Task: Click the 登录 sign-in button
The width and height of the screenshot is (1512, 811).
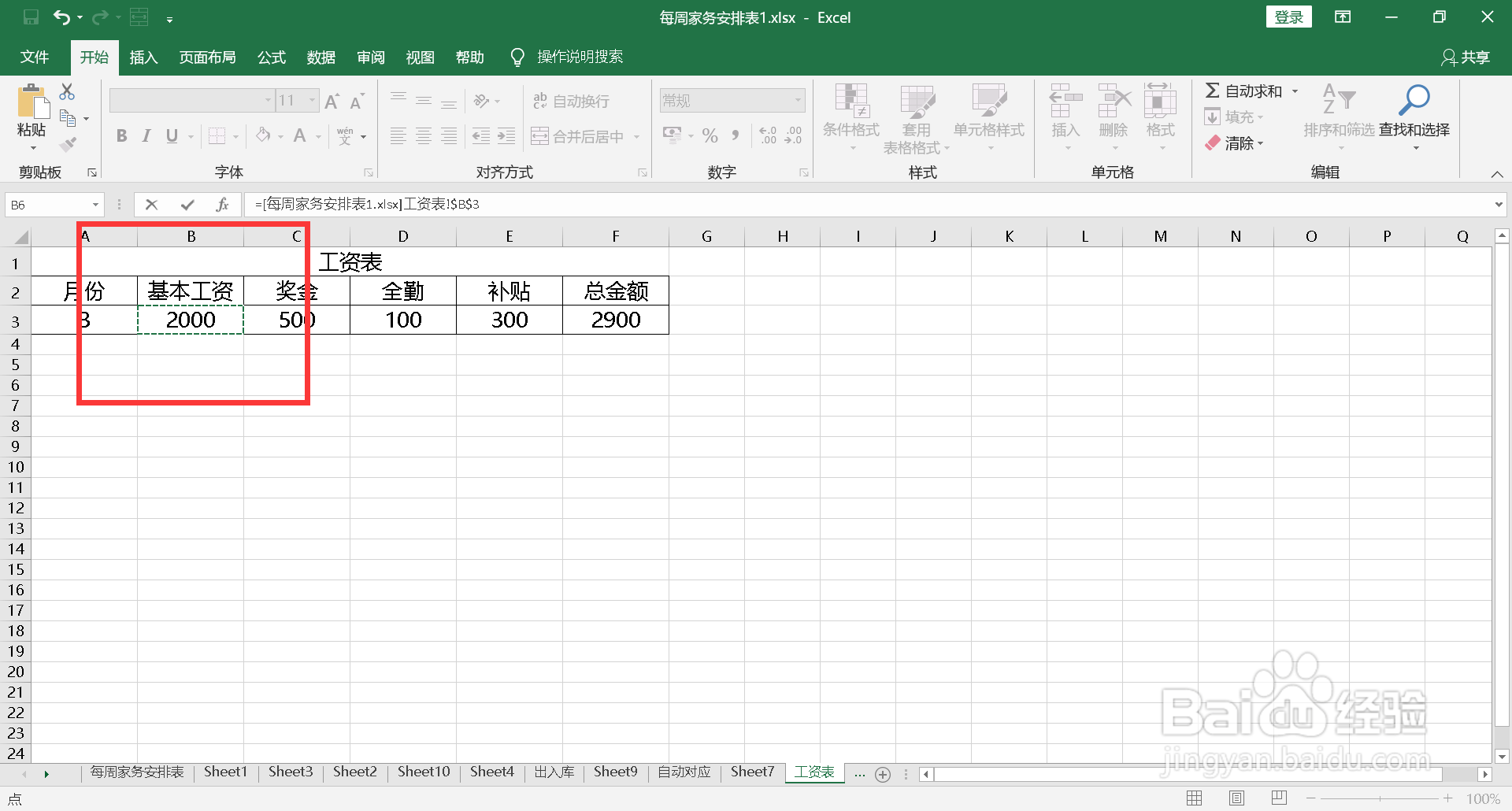Action: [x=1289, y=16]
